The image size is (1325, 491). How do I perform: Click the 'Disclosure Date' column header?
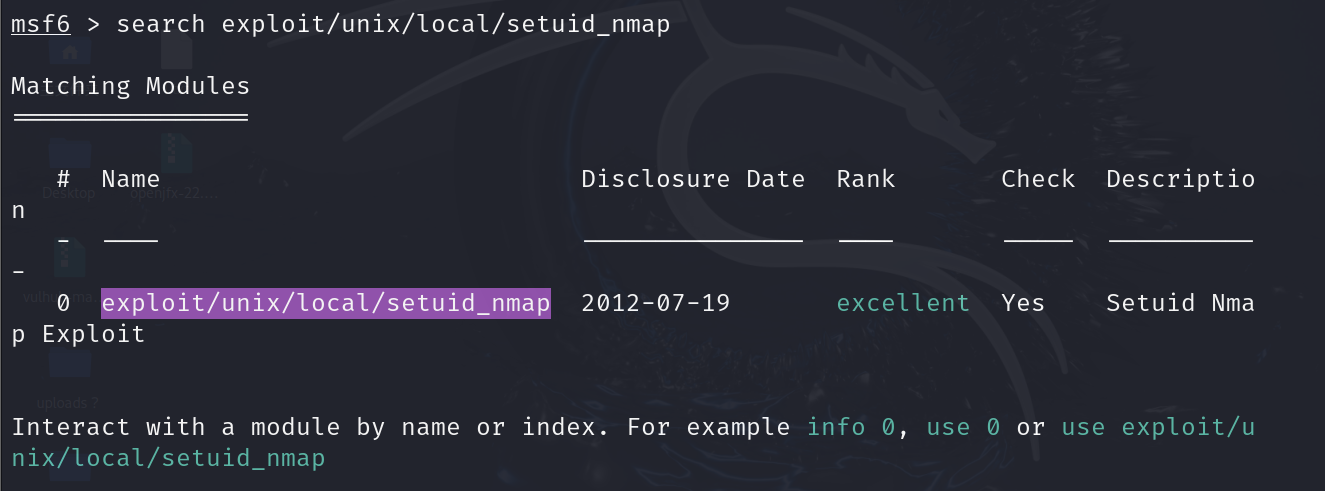pyautogui.click(x=693, y=179)
